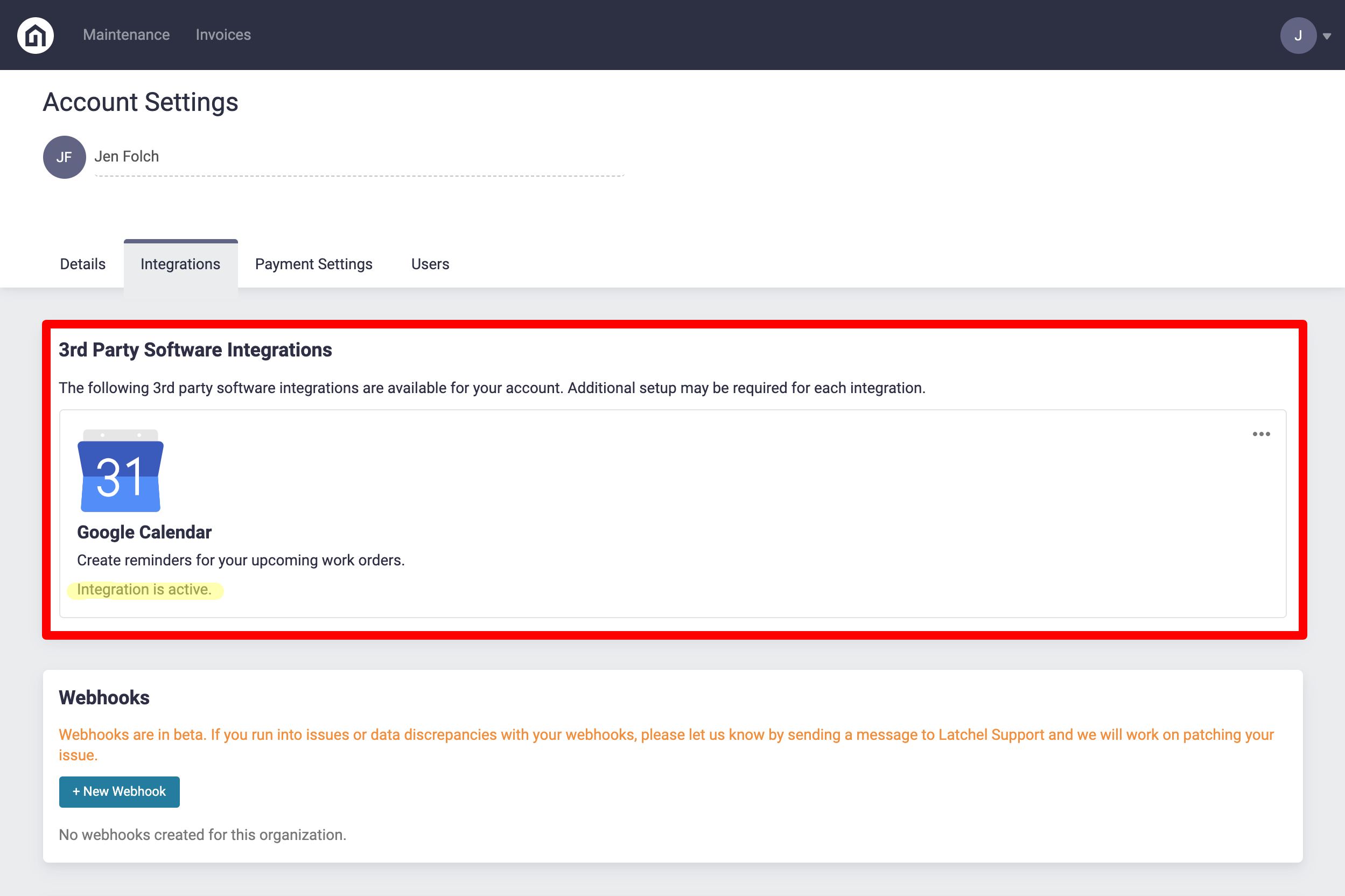This screenshot has width=1345, height=896.
Task: Expand the user account dropdown arrow
Action: tap(1327, 36)
